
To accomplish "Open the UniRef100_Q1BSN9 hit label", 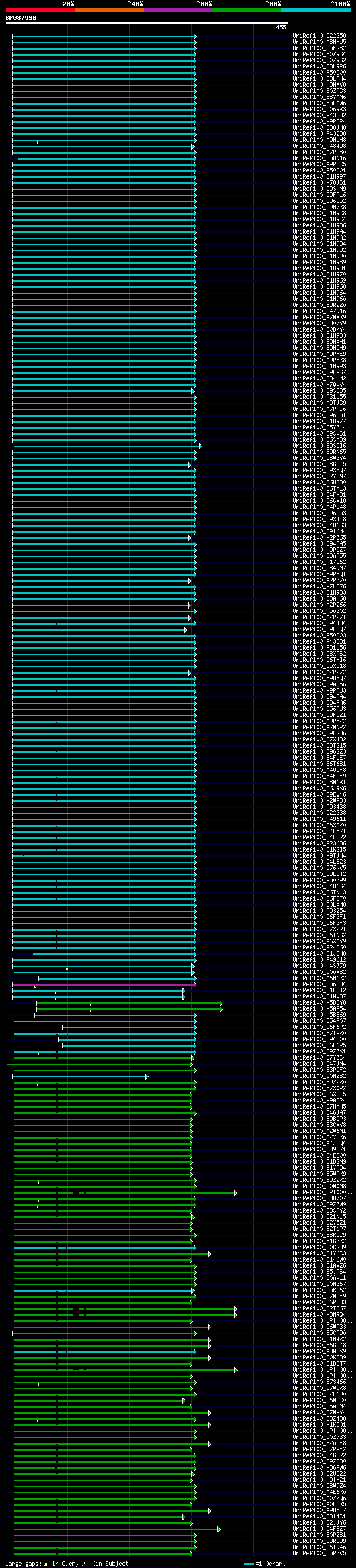I will pyautogui.click(x=319, y=1161).
